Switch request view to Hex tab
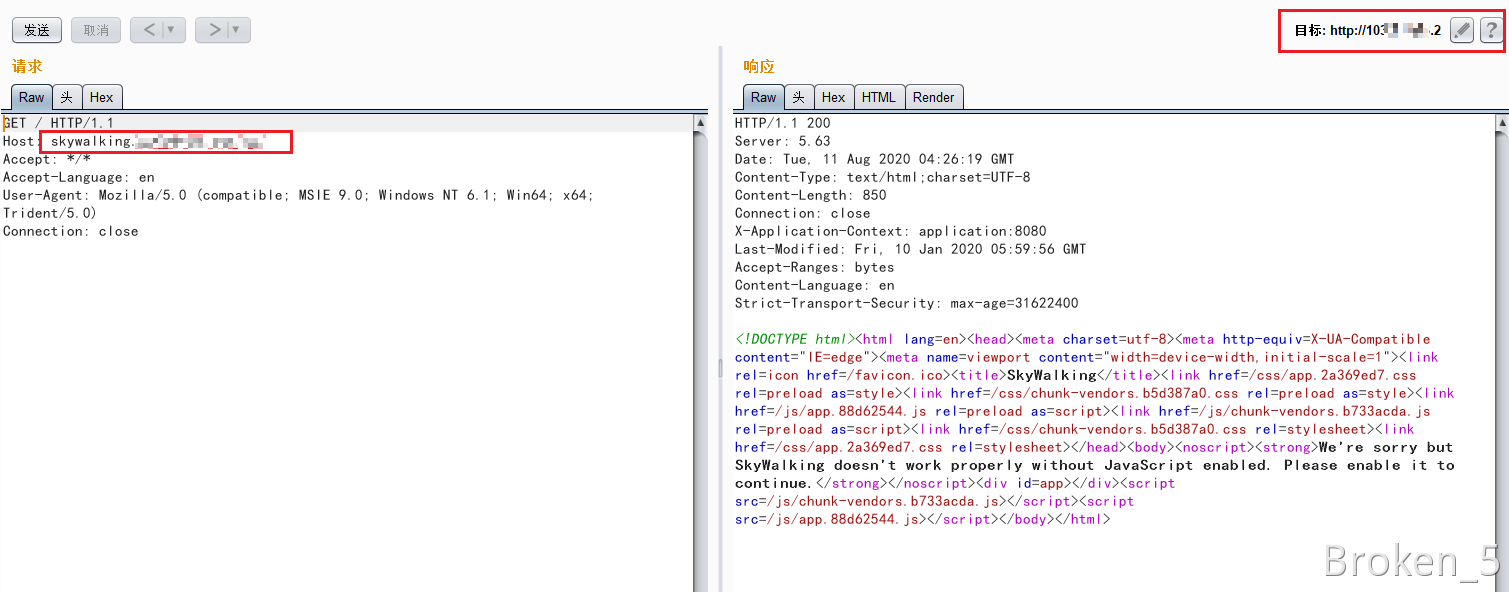The width and height of the screenshot is (1509, 592). [101, 97]
